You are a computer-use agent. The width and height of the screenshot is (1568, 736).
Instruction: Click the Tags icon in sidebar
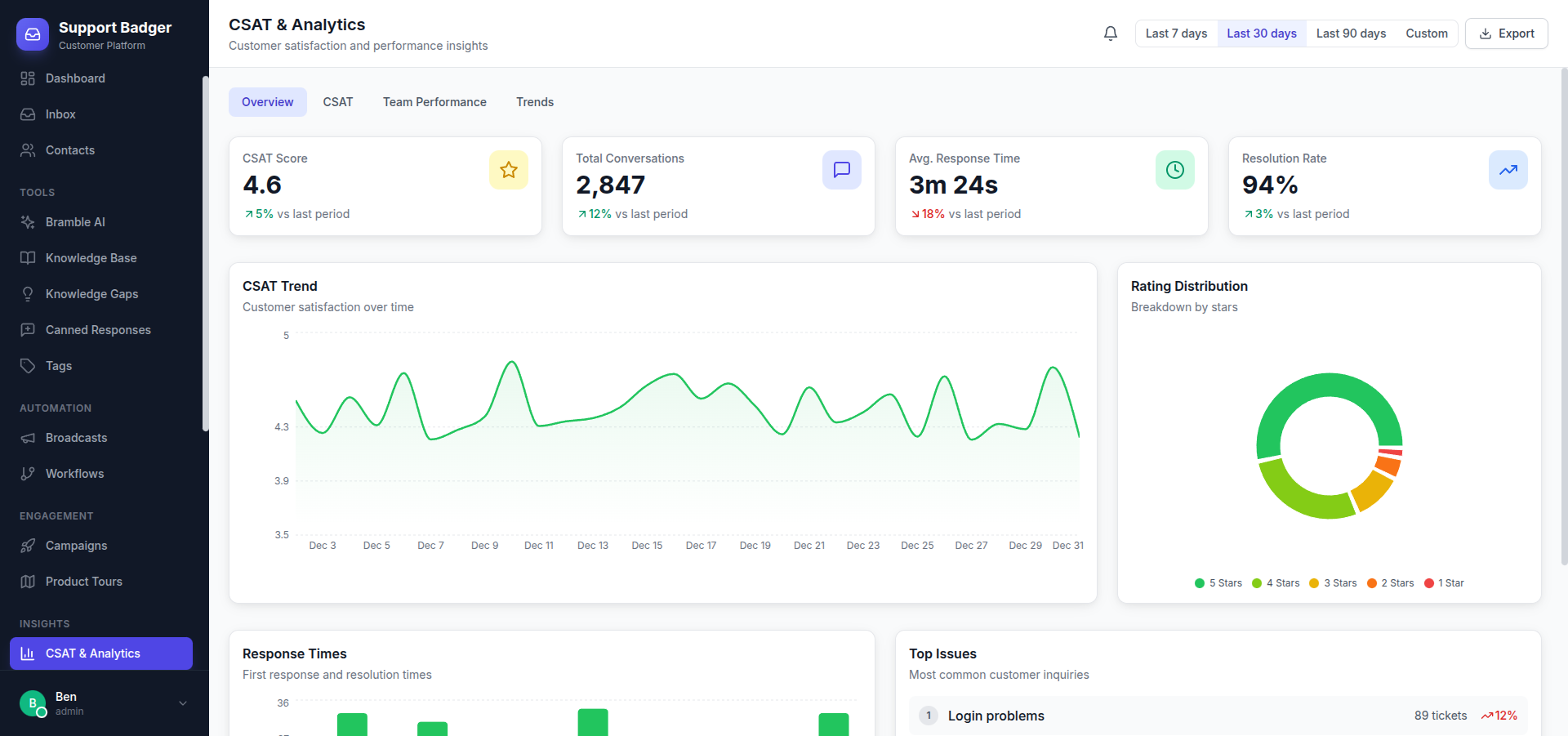tap(28, 365)
